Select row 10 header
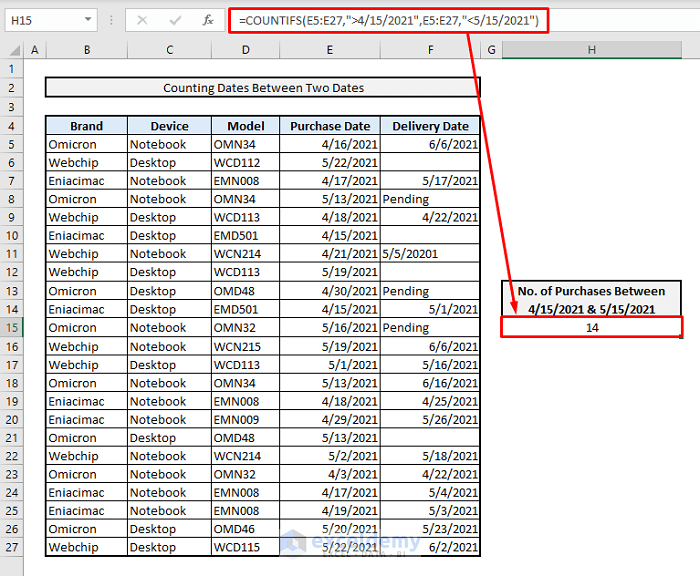 [x=12, y=235]
